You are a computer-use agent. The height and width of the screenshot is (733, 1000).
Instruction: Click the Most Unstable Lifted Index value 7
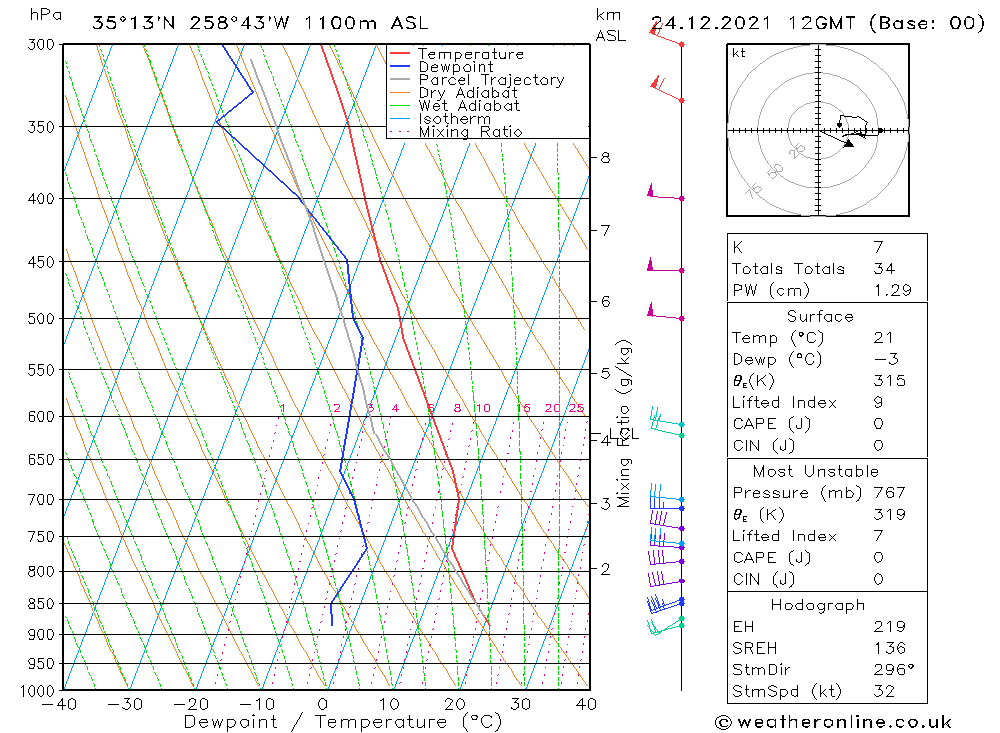click(x=879, y=536)
